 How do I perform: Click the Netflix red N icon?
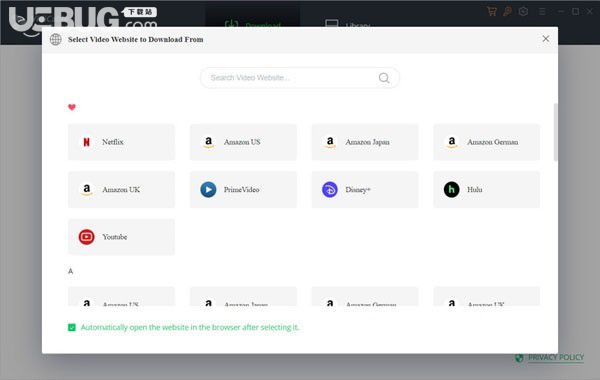(86, 142)
